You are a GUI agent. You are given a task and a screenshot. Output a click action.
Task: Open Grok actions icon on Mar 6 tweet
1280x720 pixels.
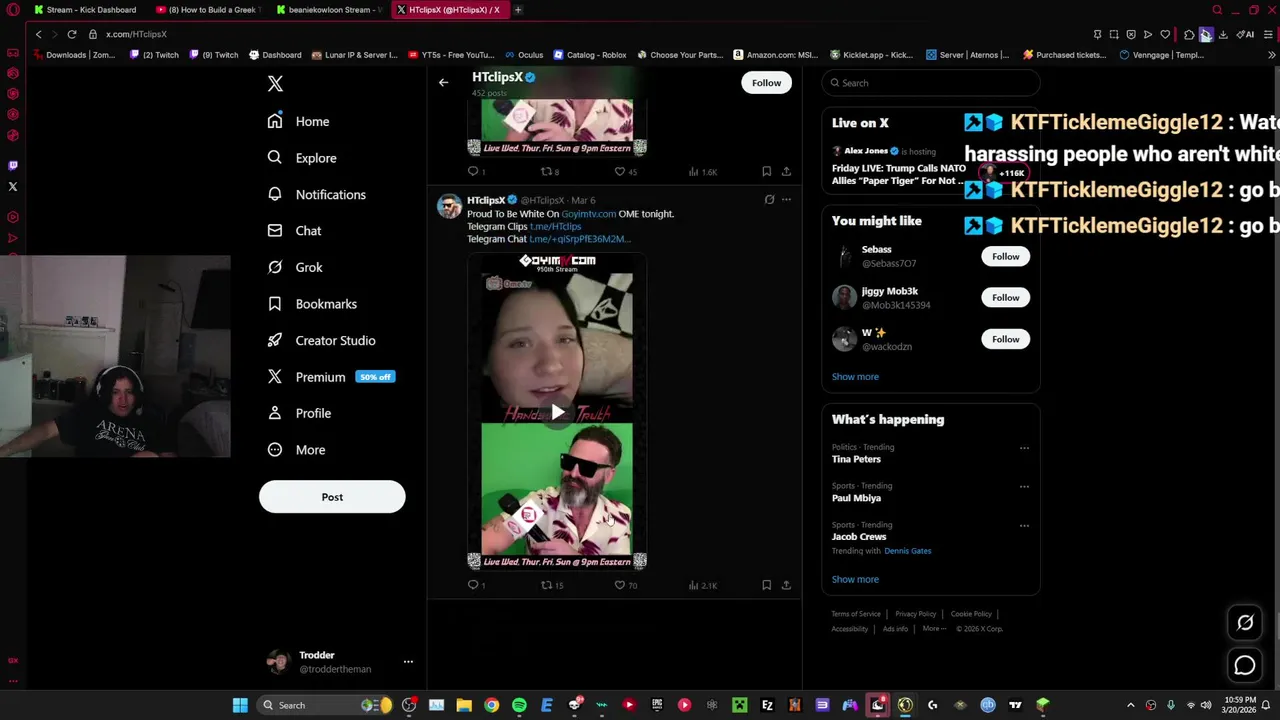(x=769, y=200)
